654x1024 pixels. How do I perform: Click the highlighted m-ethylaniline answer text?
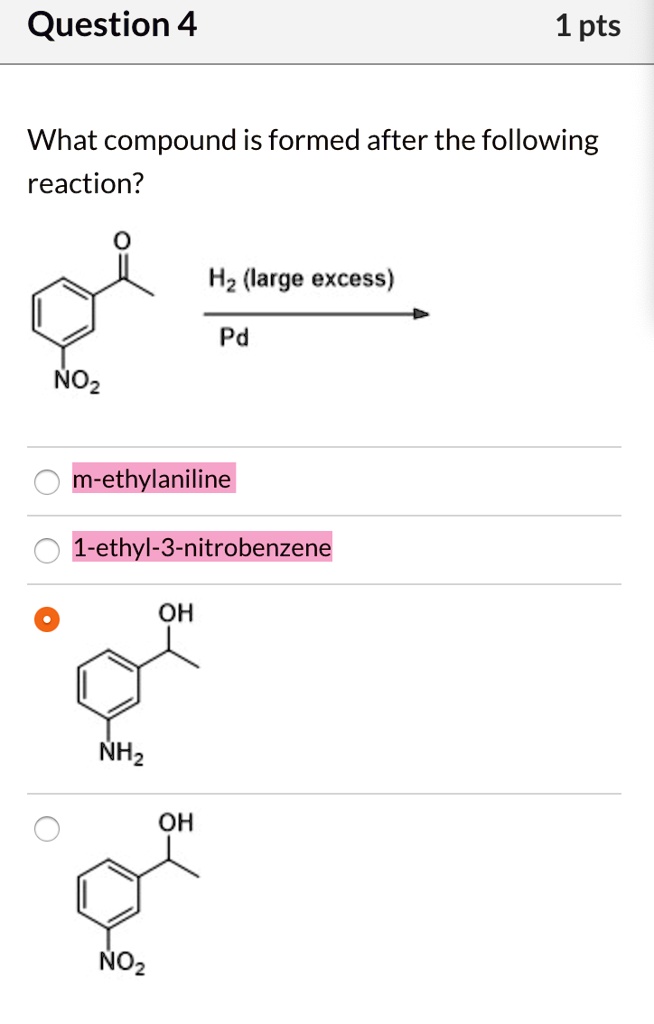[x=151, y=480]
